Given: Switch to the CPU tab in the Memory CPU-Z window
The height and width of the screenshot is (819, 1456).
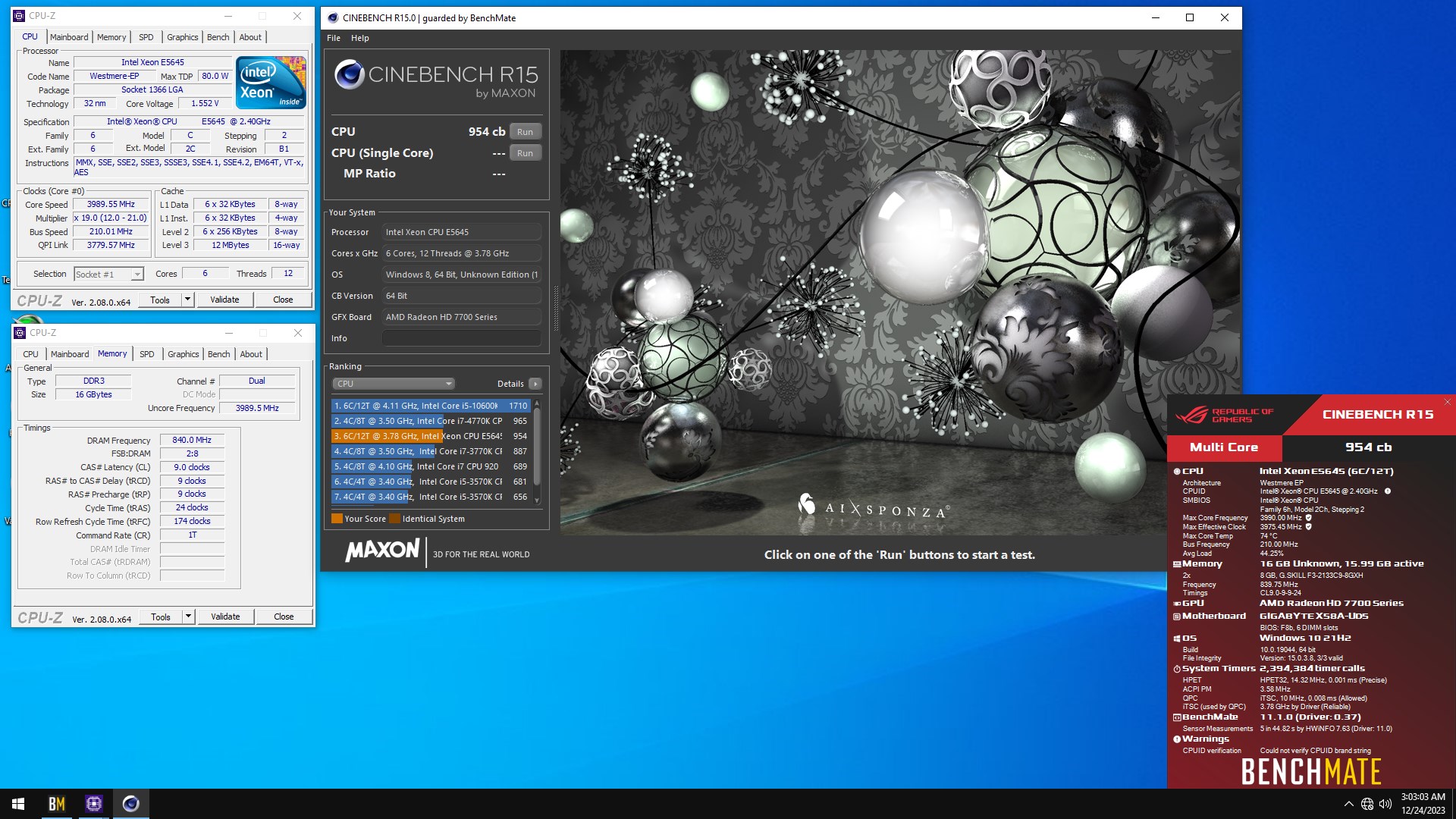Looking at the screenshot, I should tap(30, 354).
